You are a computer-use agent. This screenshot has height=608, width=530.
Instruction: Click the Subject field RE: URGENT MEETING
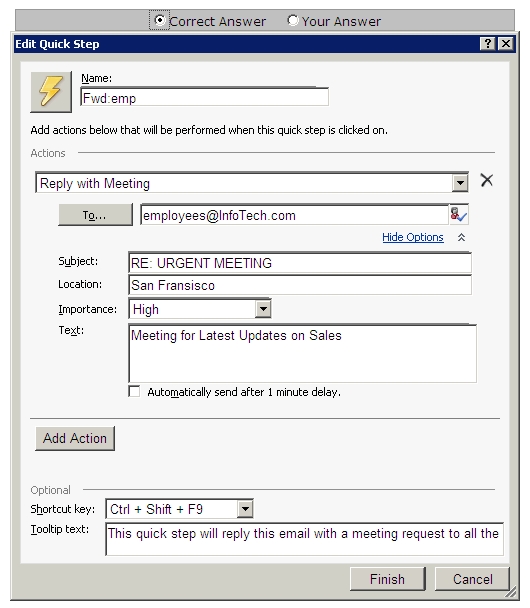[300, 263]
